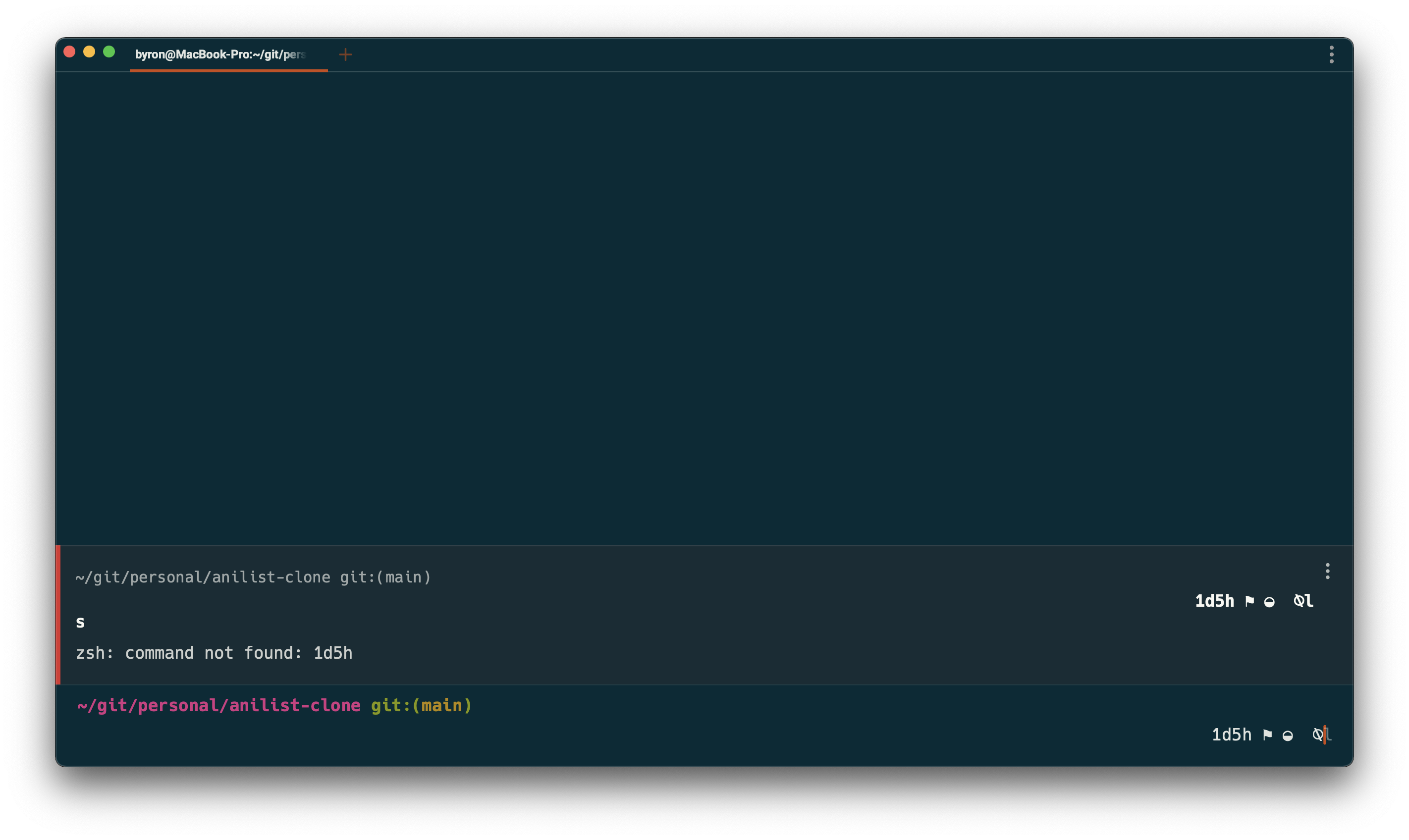Open the window options kebab menu at top right

click(x=1332, y=54)
